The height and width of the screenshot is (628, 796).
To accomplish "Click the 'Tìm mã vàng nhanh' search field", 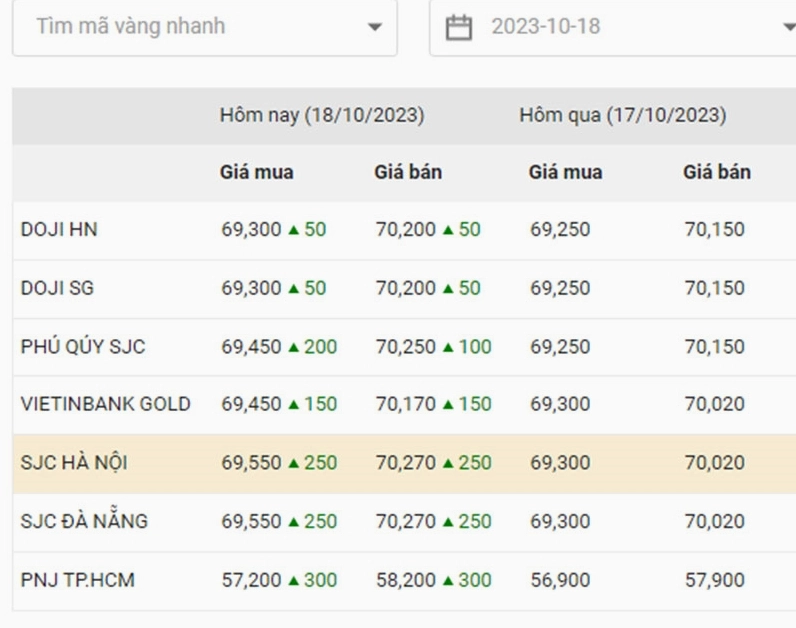I will tap(205, 27).
